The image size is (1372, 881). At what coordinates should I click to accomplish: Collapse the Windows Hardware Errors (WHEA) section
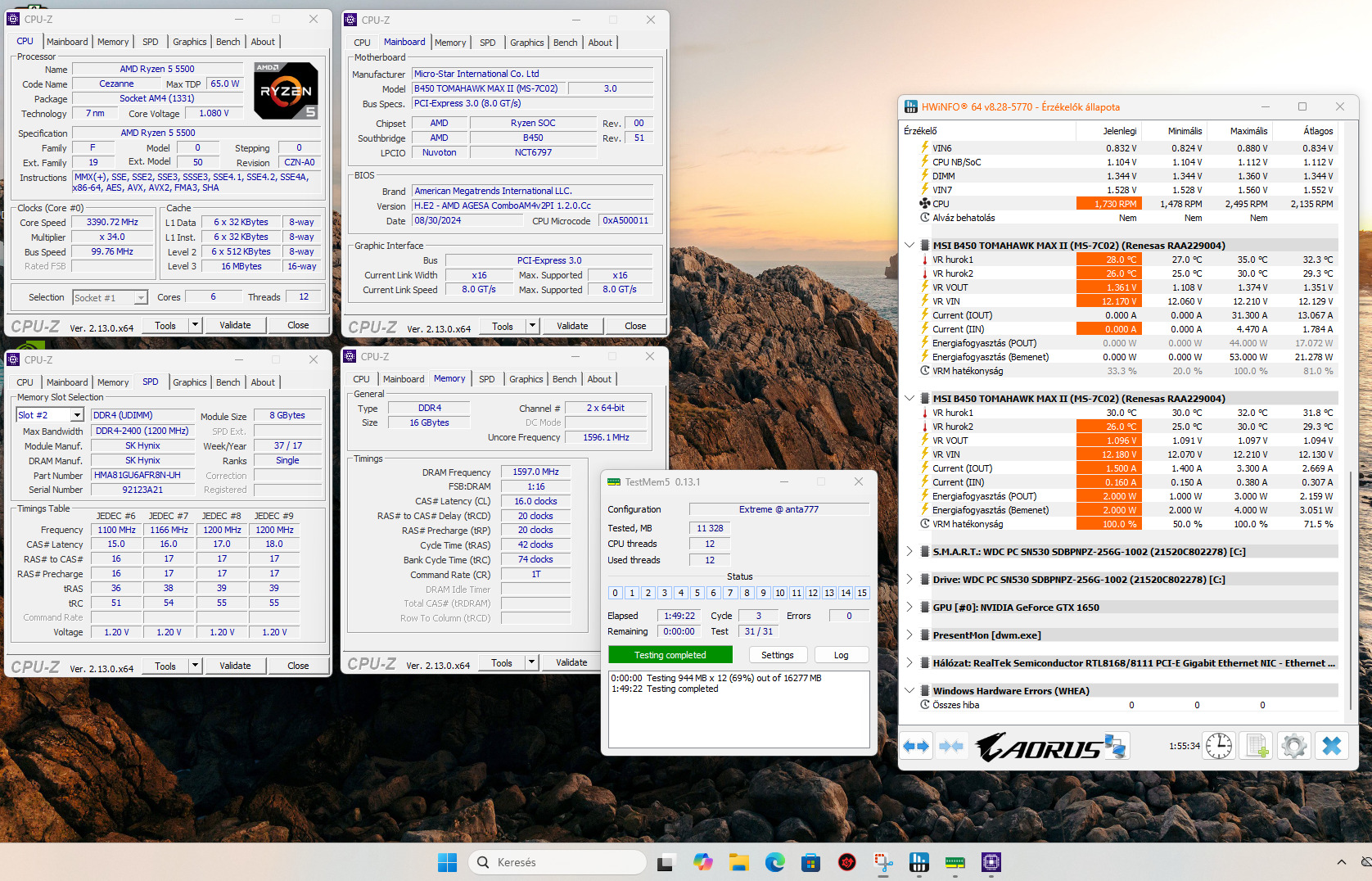point(909,691)
